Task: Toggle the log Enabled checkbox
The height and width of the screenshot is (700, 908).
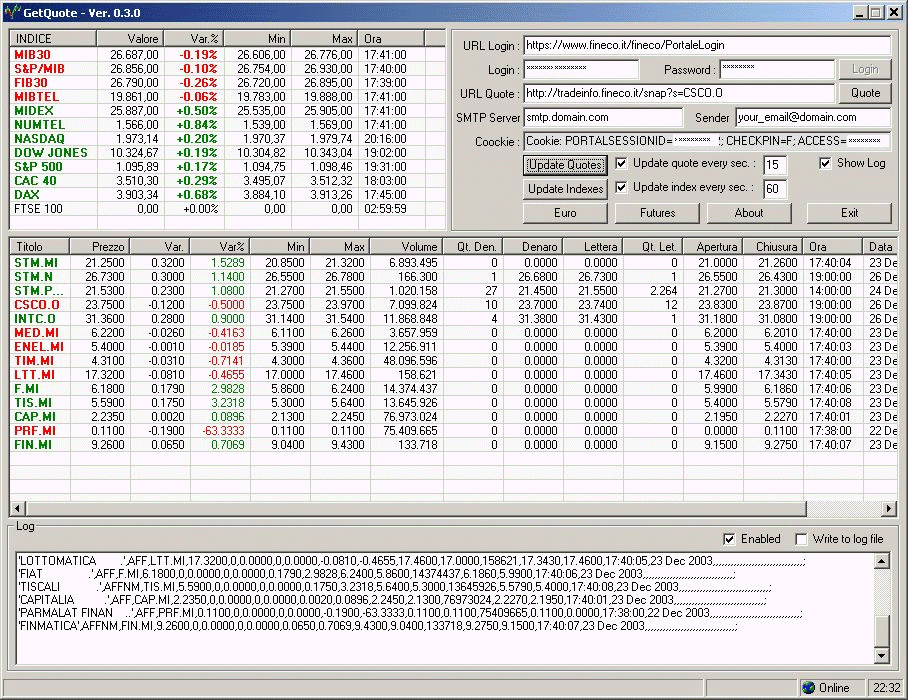Action: coord(729,539)
